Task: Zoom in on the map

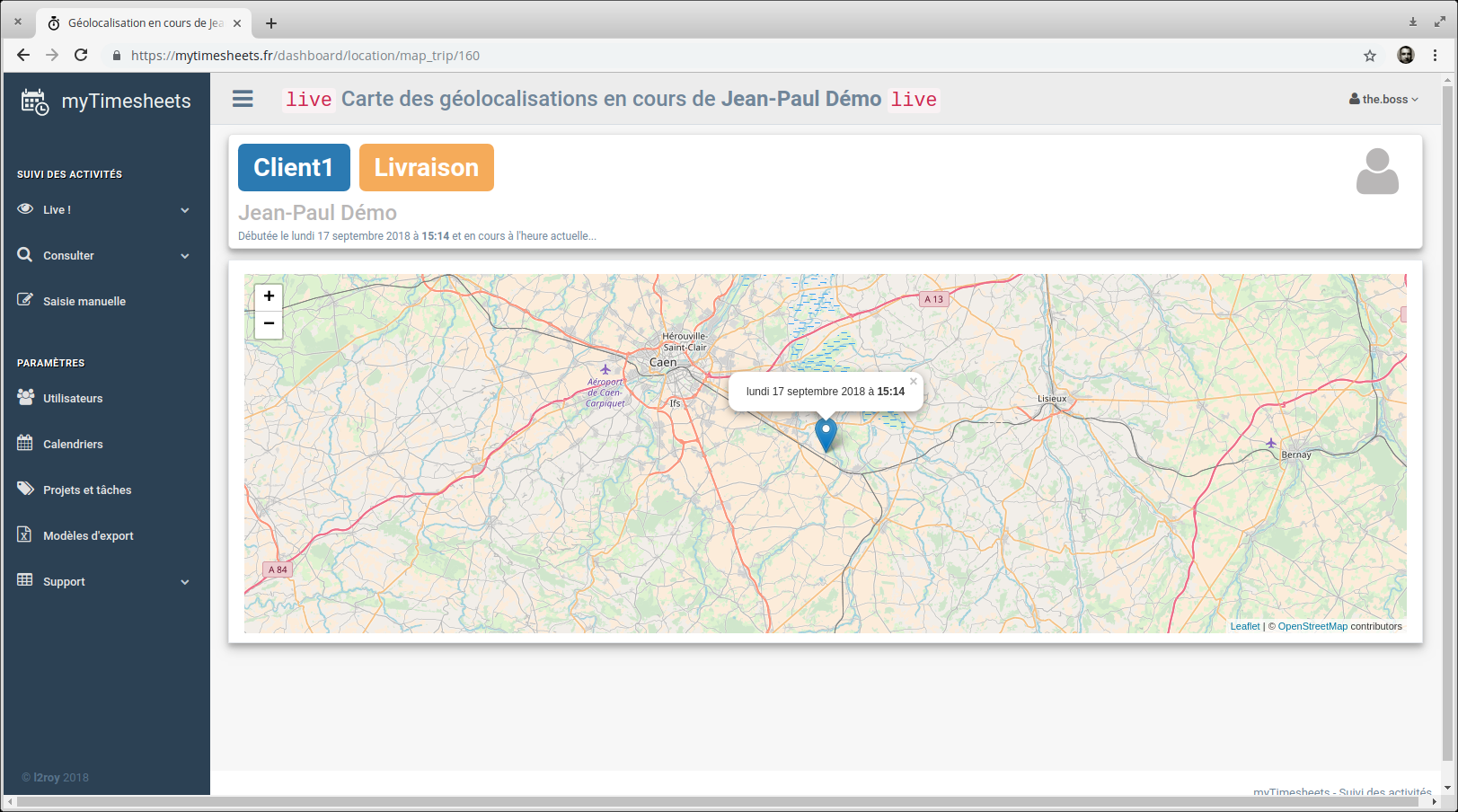Action: point(269,296)
